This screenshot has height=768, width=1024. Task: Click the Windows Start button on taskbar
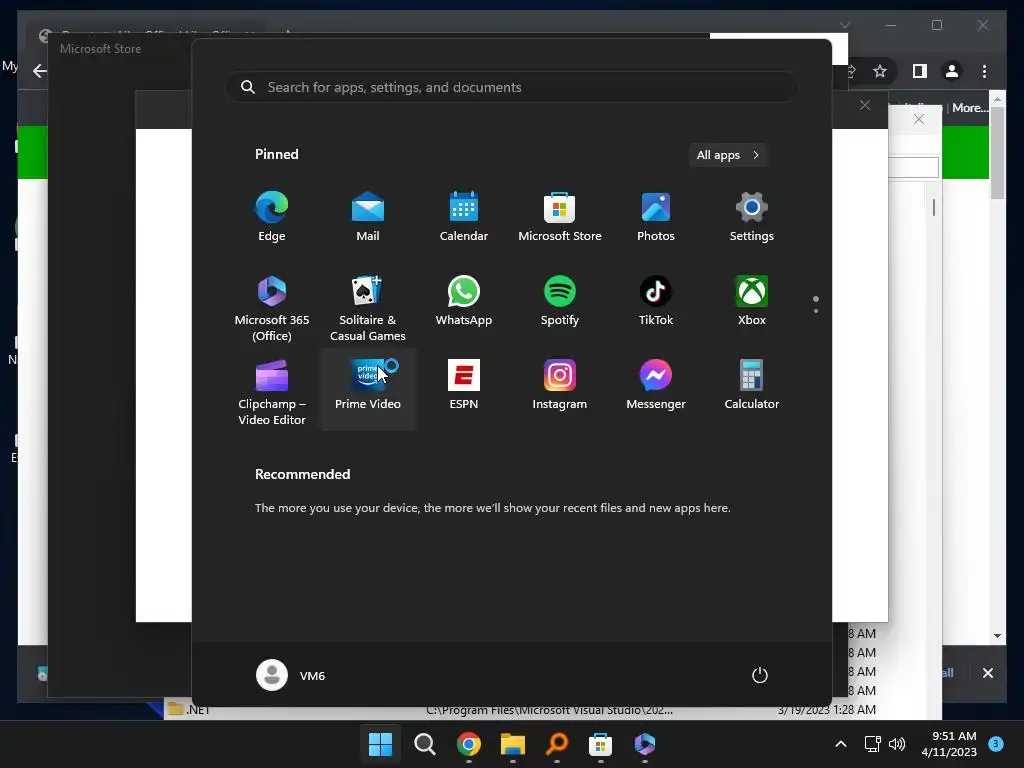click(x=381, y=744)
